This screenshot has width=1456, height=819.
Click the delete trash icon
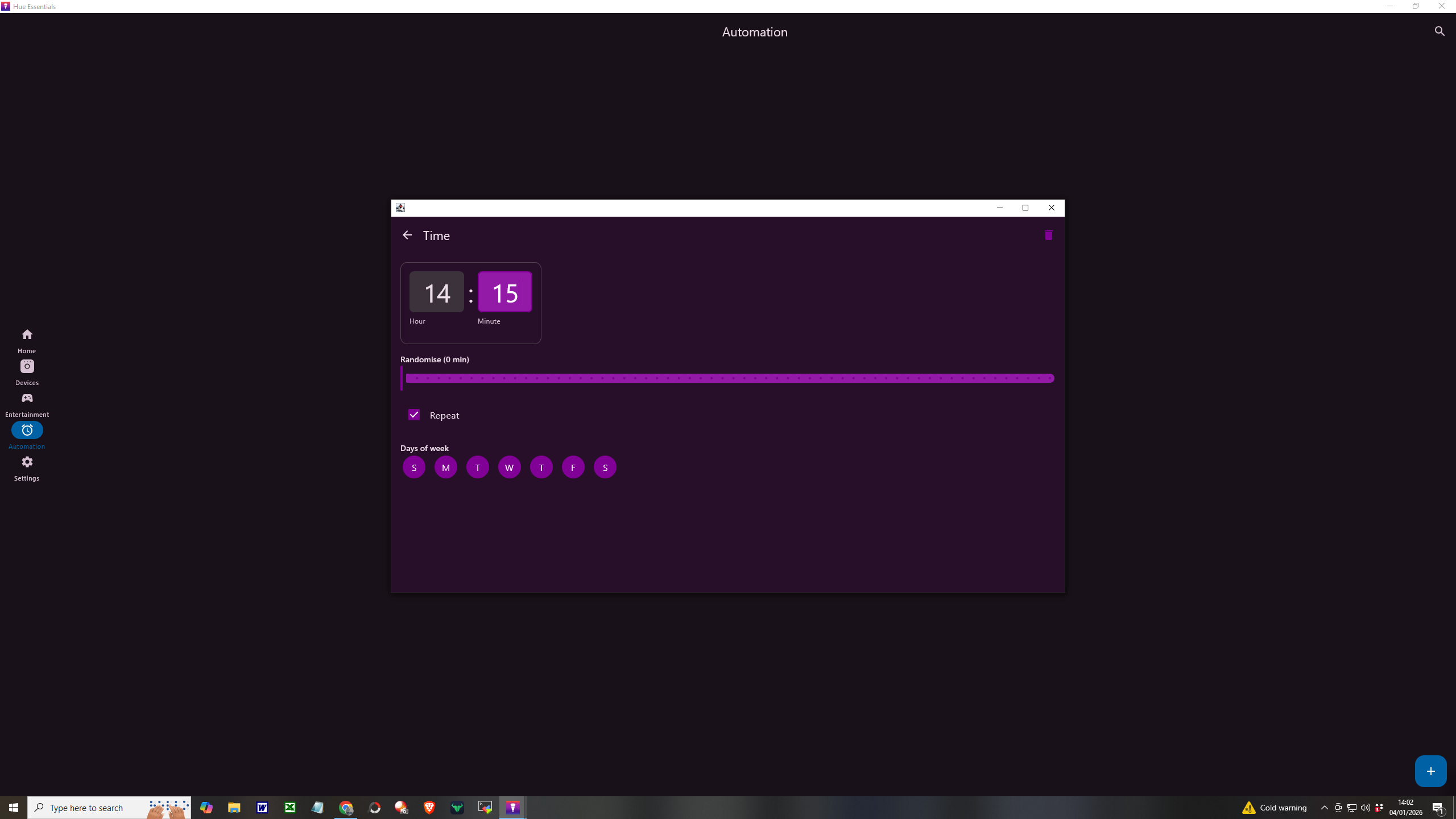1048,235
